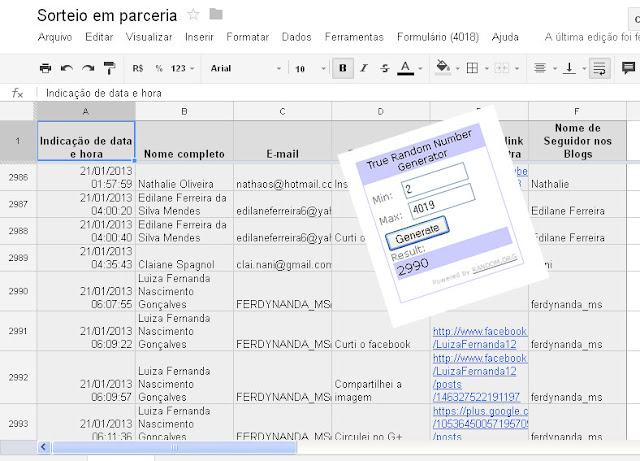This screenshot has width=640, height=461.
Task: Redo the last action
Action: (x=88, y=68)
